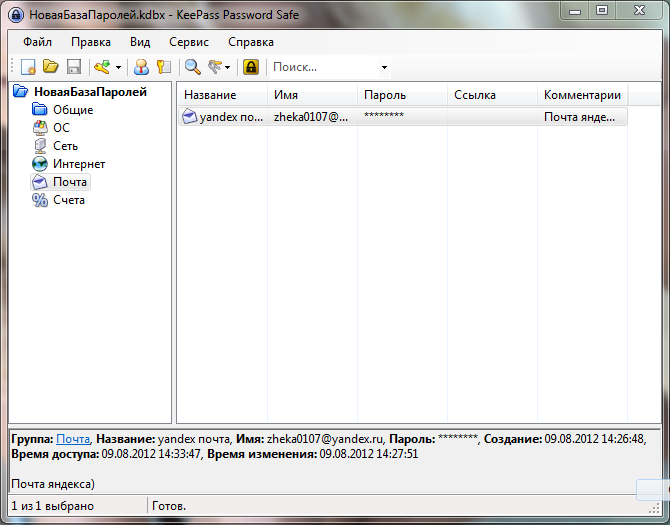This screenshot has height=525, width=670.
Task: Copy password with key-and-sheet icon
Action: [x=164, y=67]
